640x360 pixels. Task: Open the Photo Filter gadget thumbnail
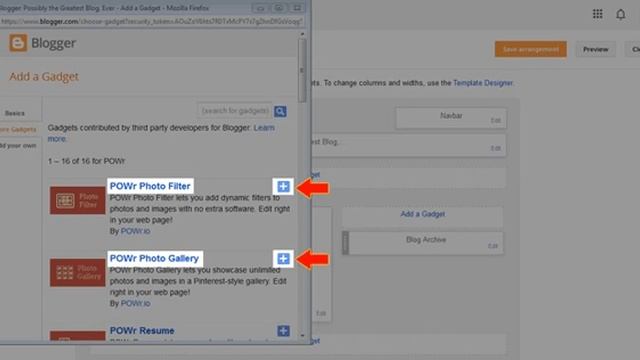click(78, 200)
